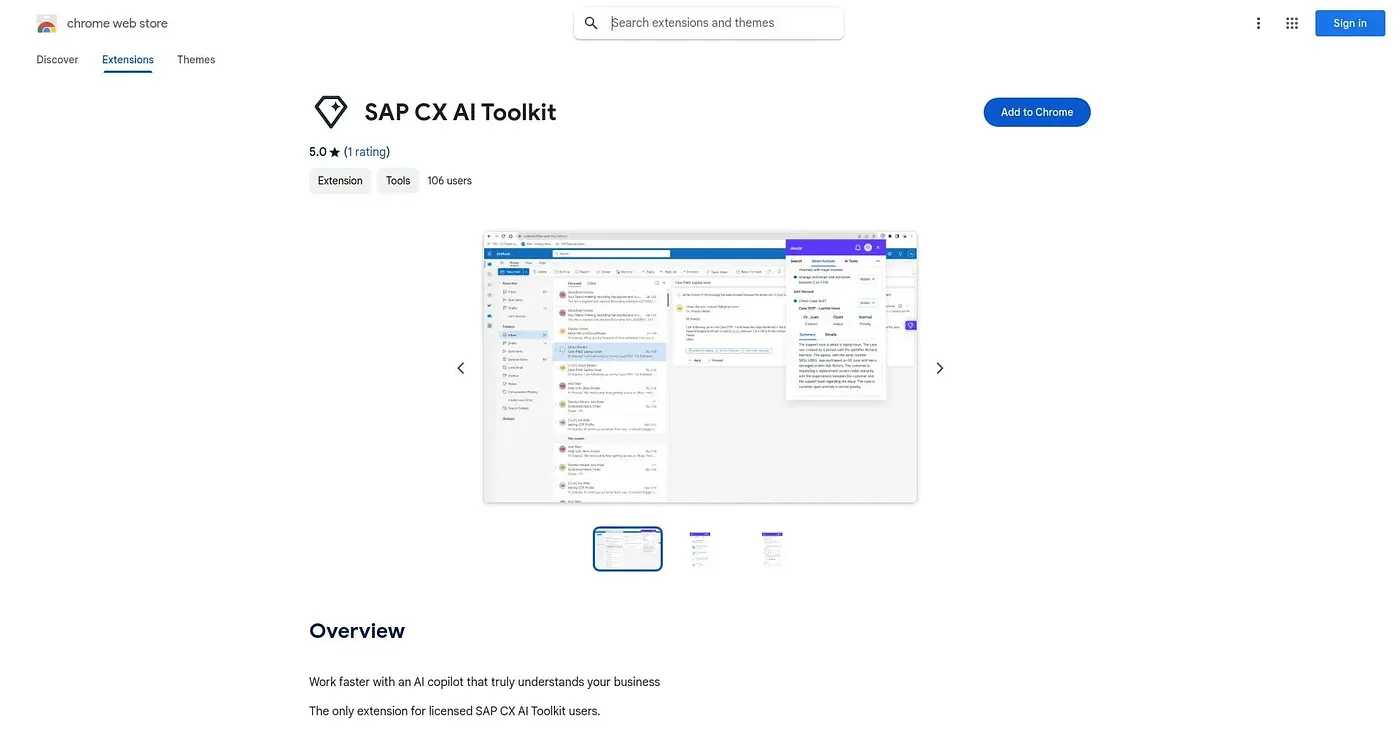The width and height of the screenshot is (1400, 729).
Task: Sign in to Chrome Web Store
Action: 1350,23
